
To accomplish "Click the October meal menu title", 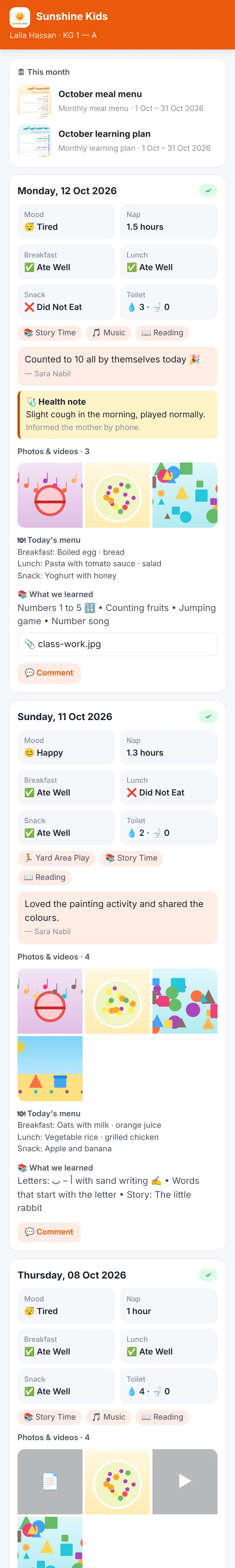I will [100, 94].
